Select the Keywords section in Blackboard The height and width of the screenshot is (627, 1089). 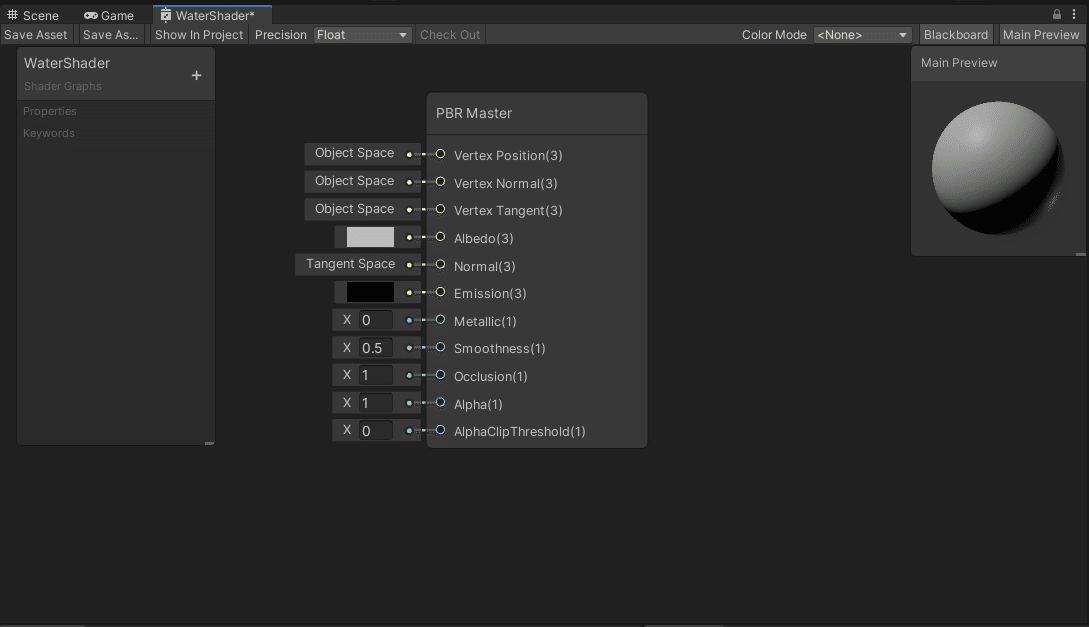(x=49, y=133)
